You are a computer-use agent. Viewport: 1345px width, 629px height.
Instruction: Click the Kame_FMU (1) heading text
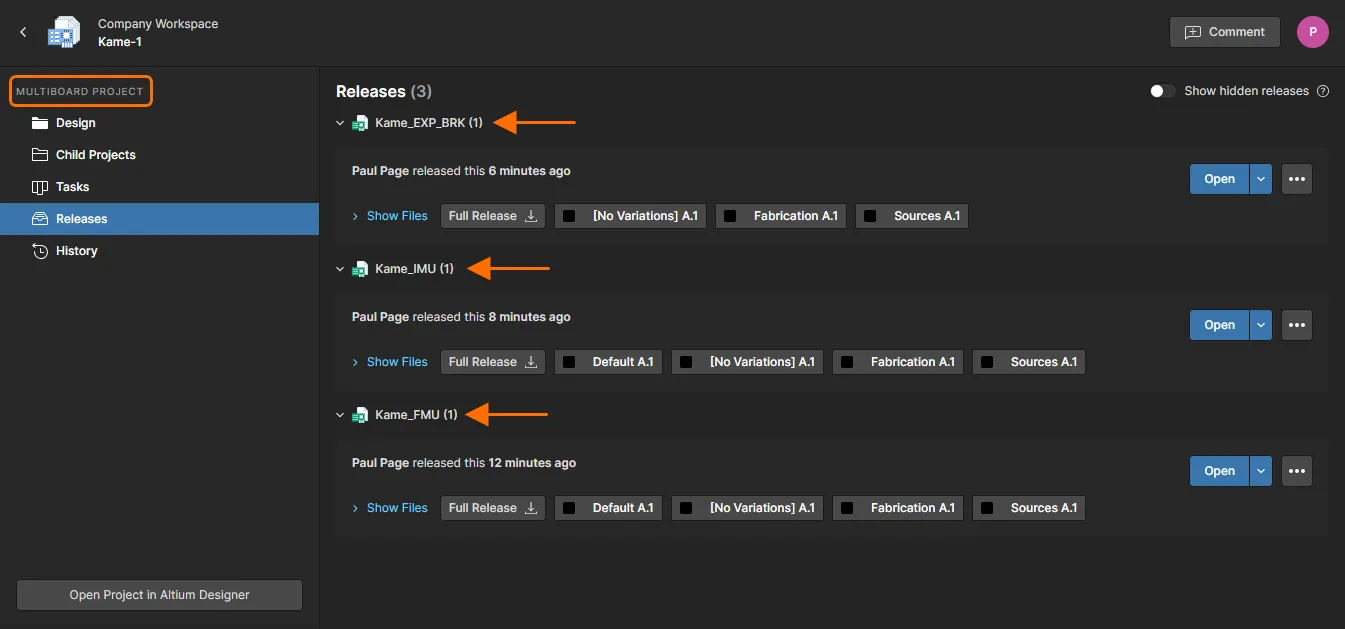pos(416,415)
